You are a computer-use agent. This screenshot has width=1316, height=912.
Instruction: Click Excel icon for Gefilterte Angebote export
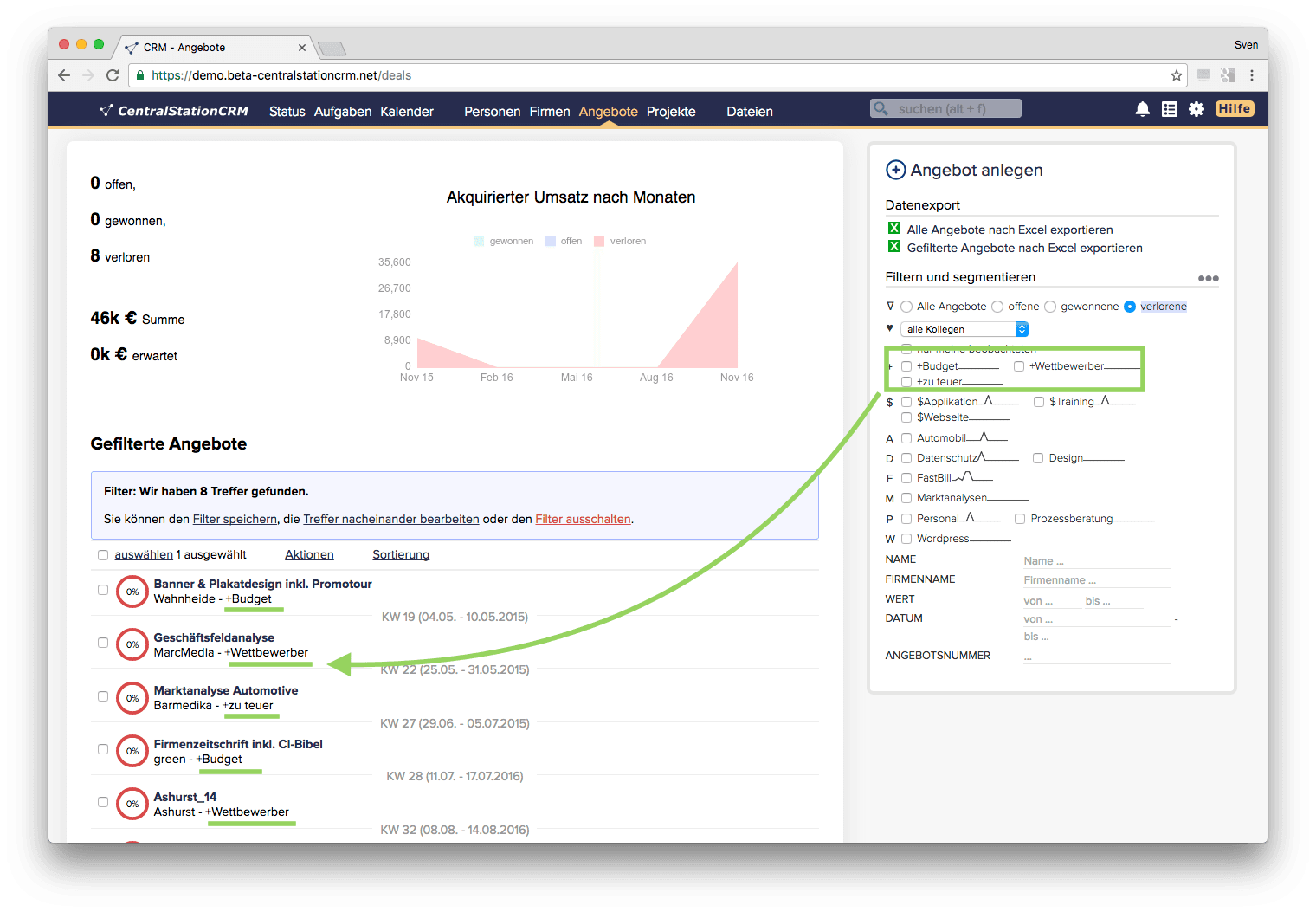[x=894, y=247]
